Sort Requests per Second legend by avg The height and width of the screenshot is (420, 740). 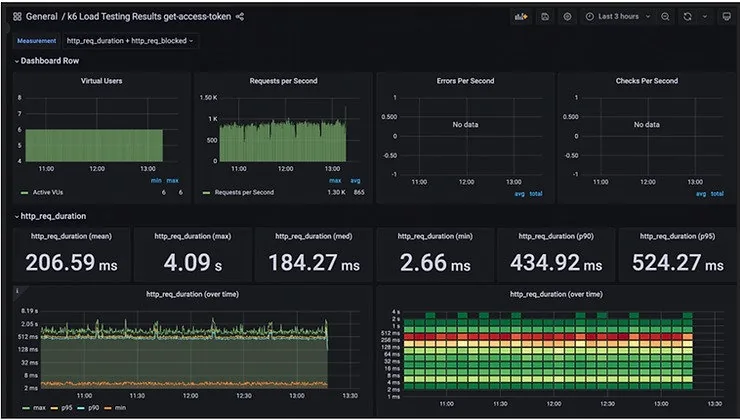coord(355,181)
